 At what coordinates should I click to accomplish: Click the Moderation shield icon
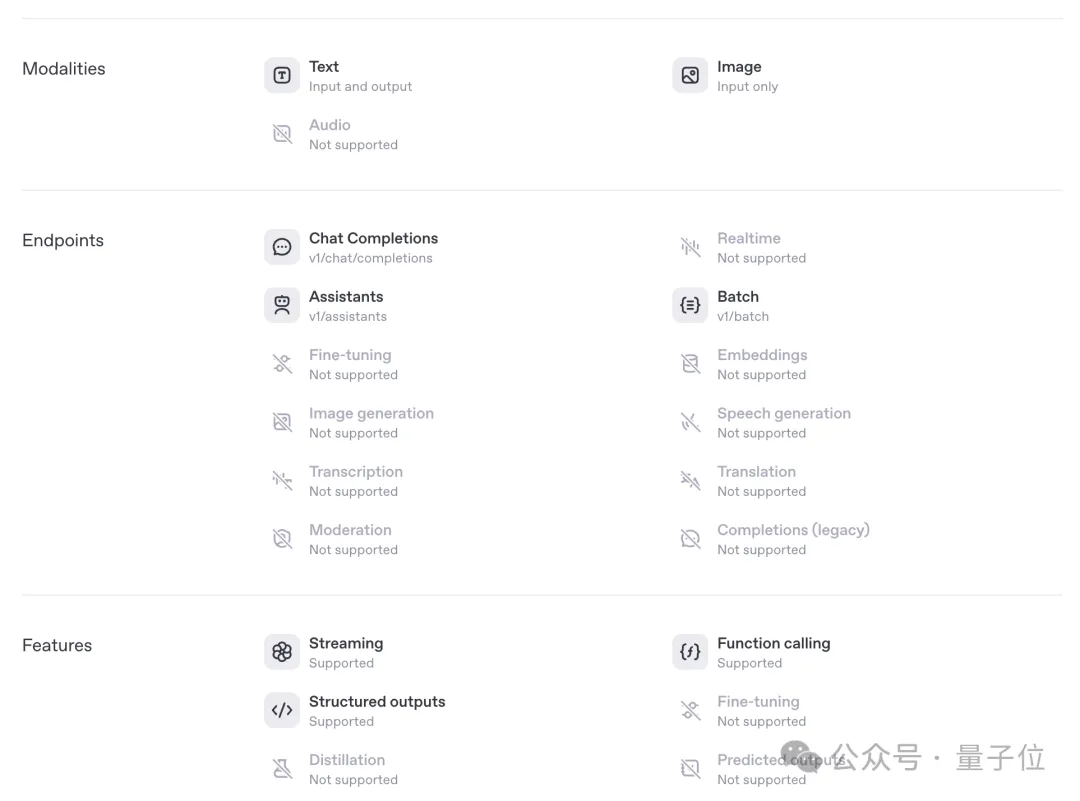(282, 539)
